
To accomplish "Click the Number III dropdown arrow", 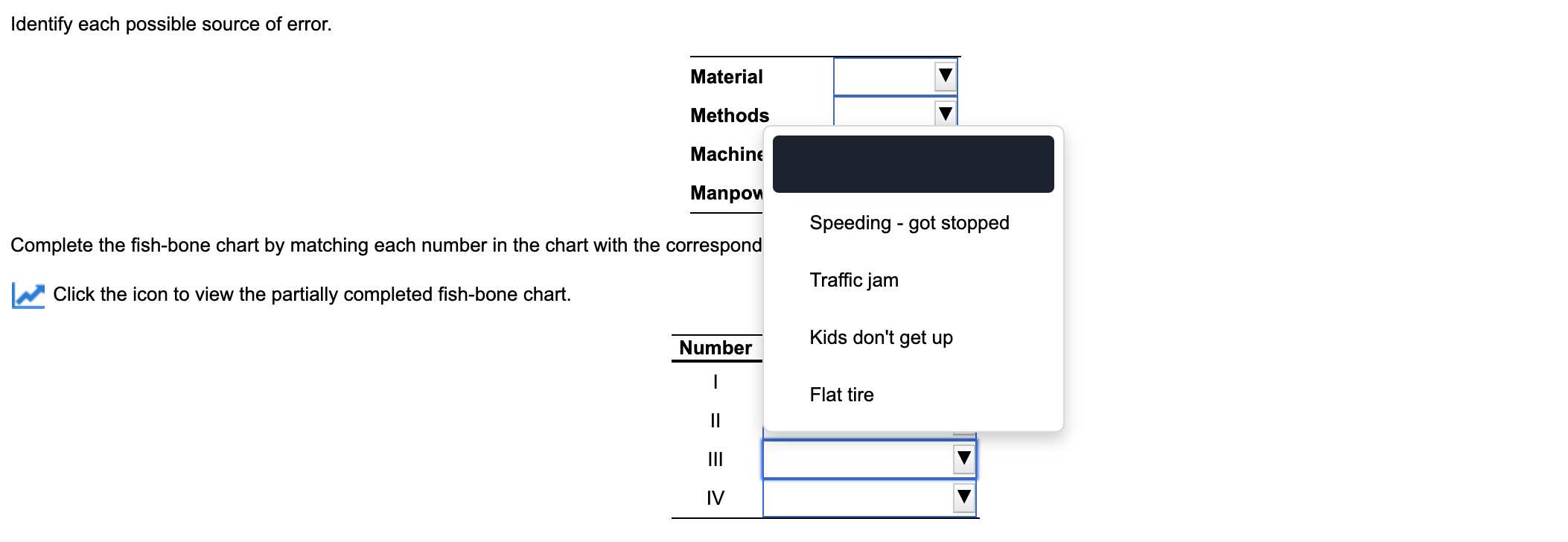I will point(962,459).
